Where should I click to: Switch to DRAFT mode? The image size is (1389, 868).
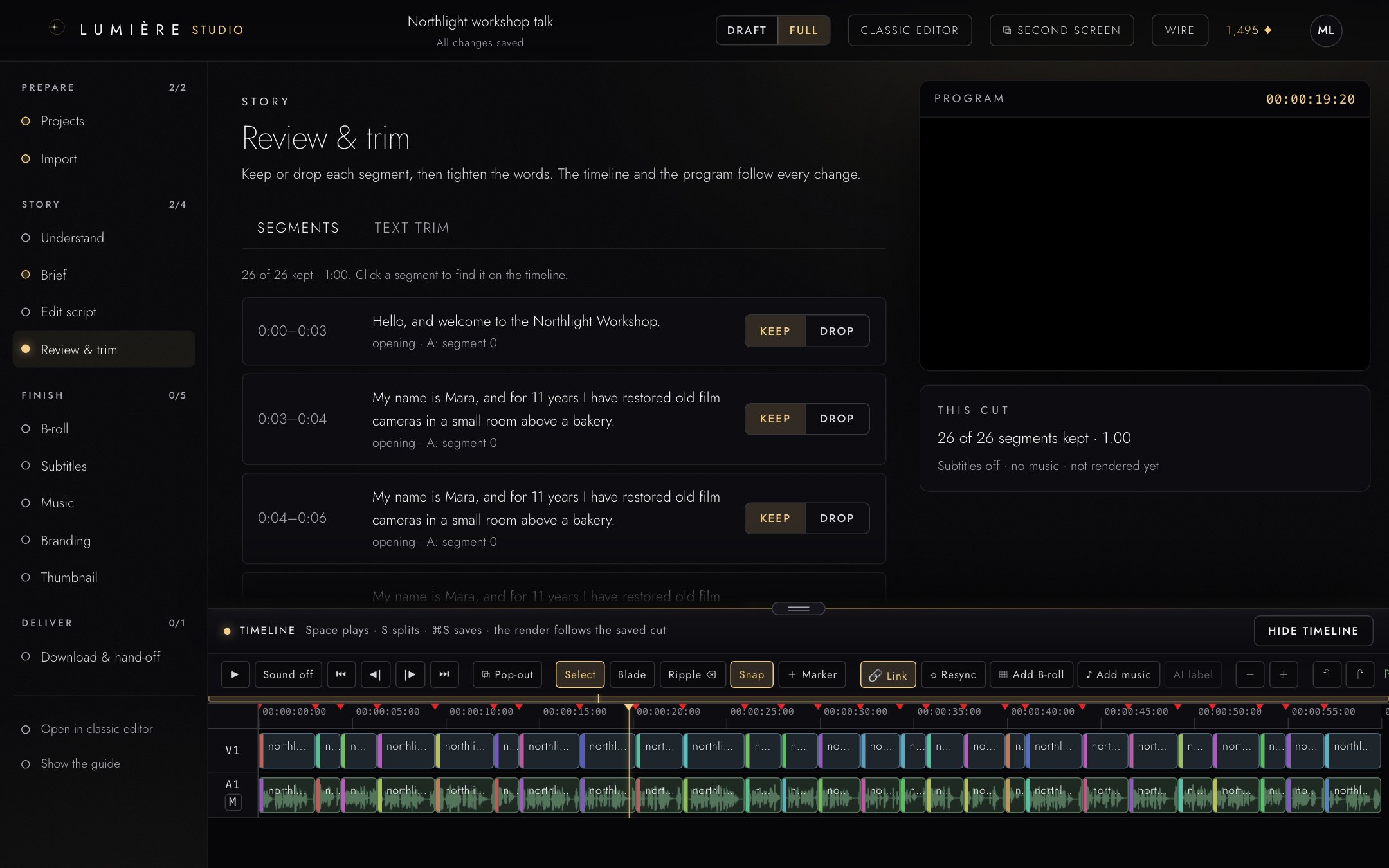(x=747, y=30)
